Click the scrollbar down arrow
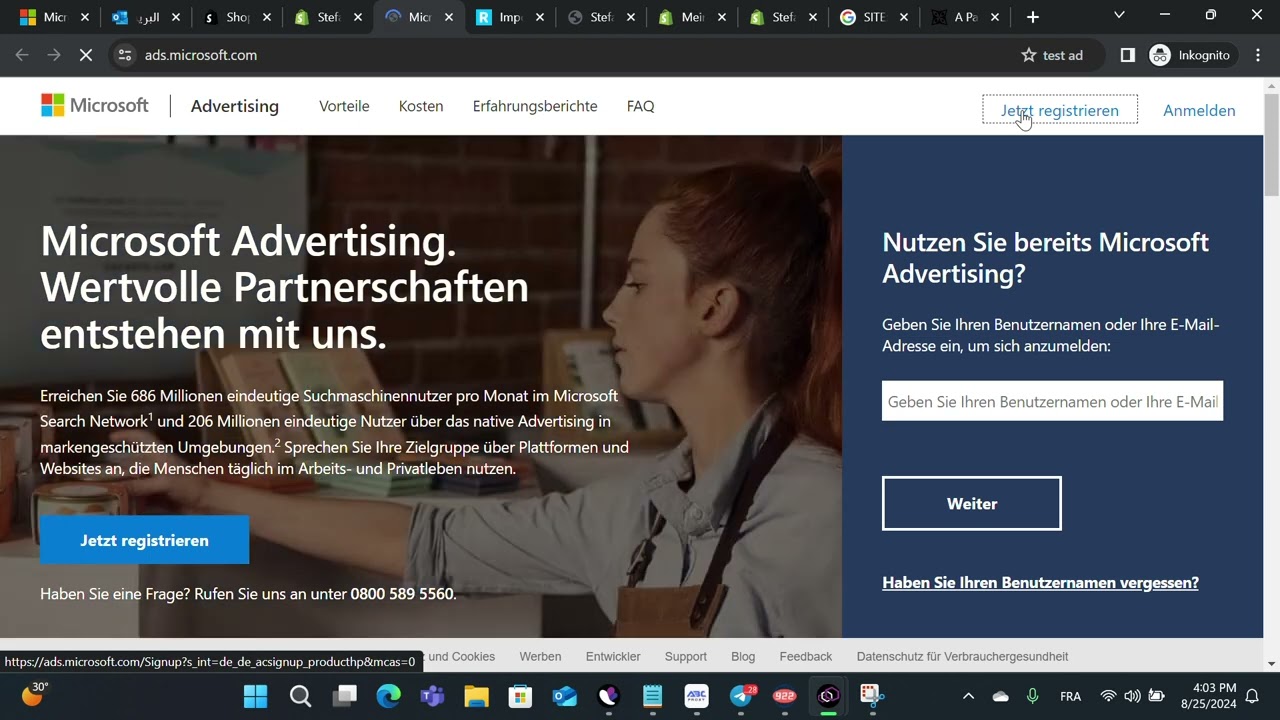1280x720 pixels. (x=1271, y=664)
